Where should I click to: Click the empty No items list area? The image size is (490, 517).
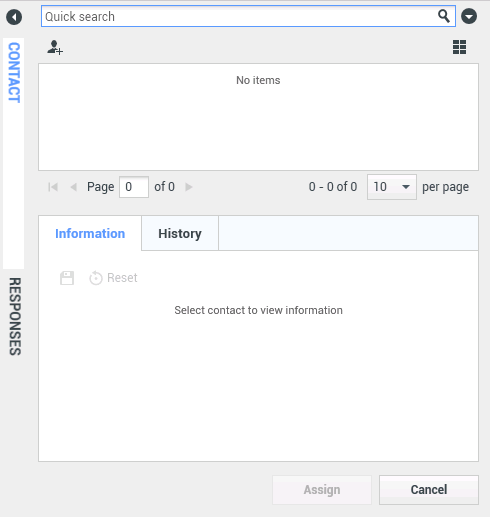(258, 117)
